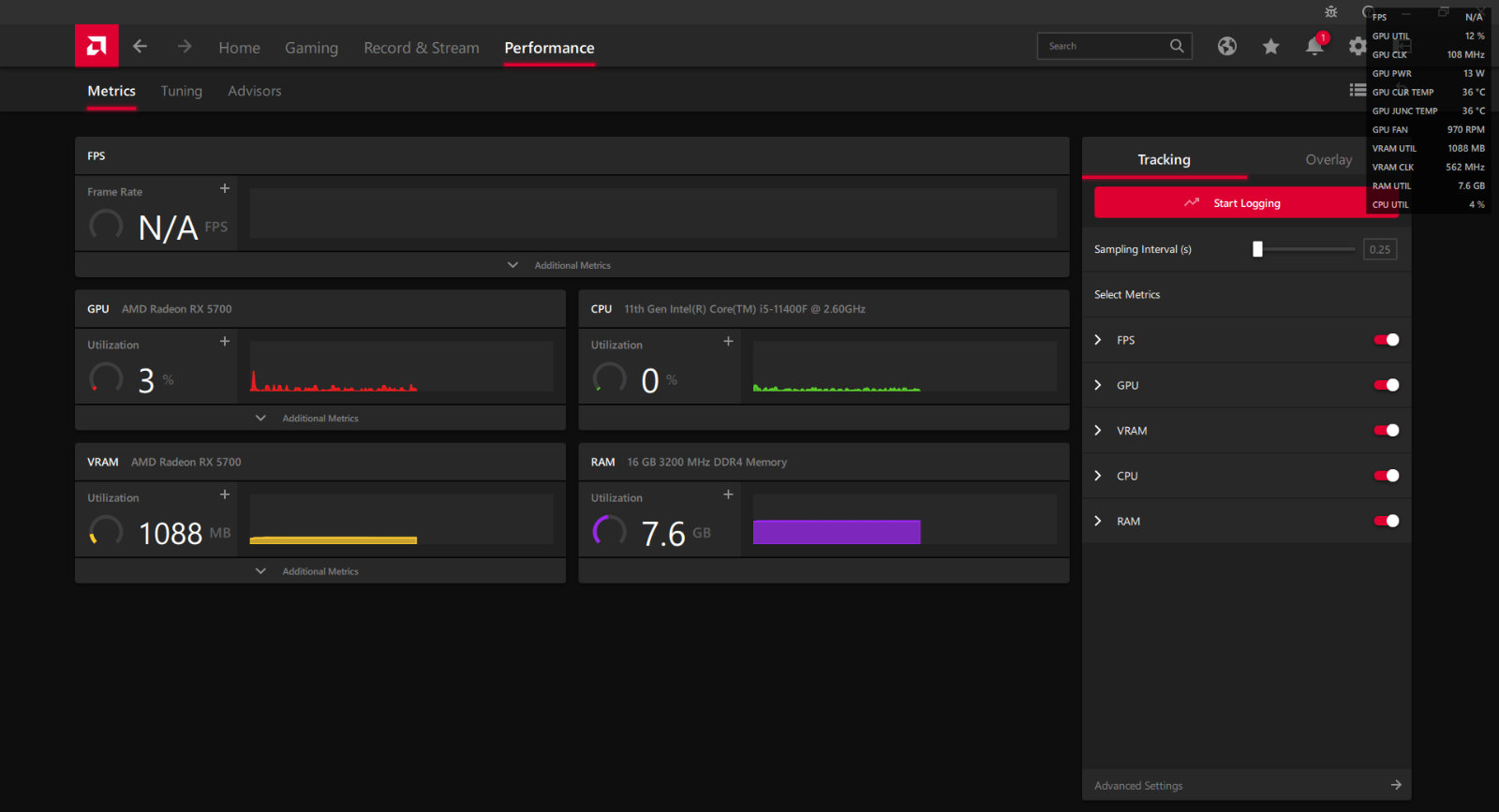Click the Frame Rate gauge circle
1499x812 pixels.
(106, 226)
